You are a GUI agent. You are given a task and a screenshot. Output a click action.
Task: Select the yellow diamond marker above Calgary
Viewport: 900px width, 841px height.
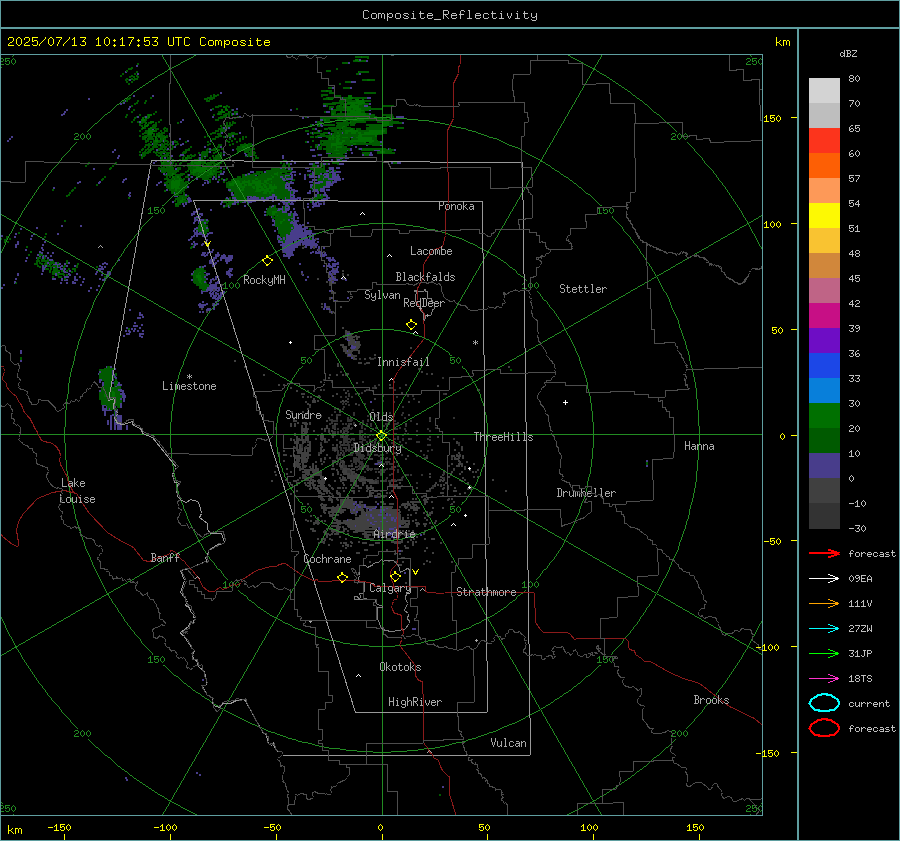point(395,576)
